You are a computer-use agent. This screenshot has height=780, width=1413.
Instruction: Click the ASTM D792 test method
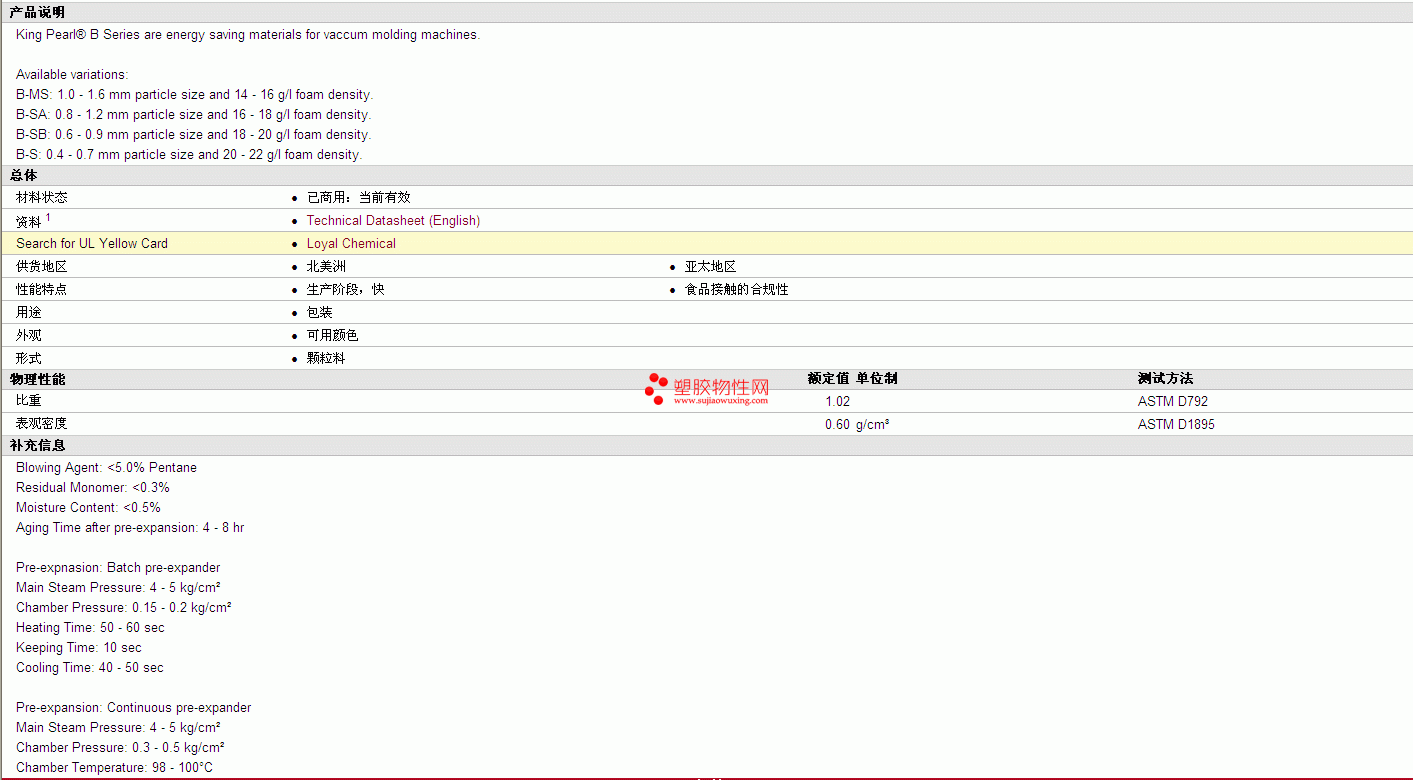point(1173,401)
